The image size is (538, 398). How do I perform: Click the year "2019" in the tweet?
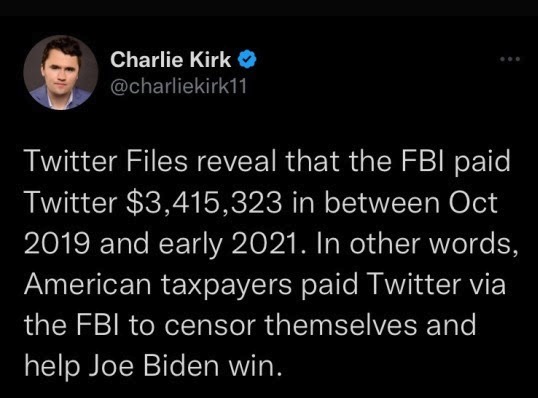tap(58, 244)
